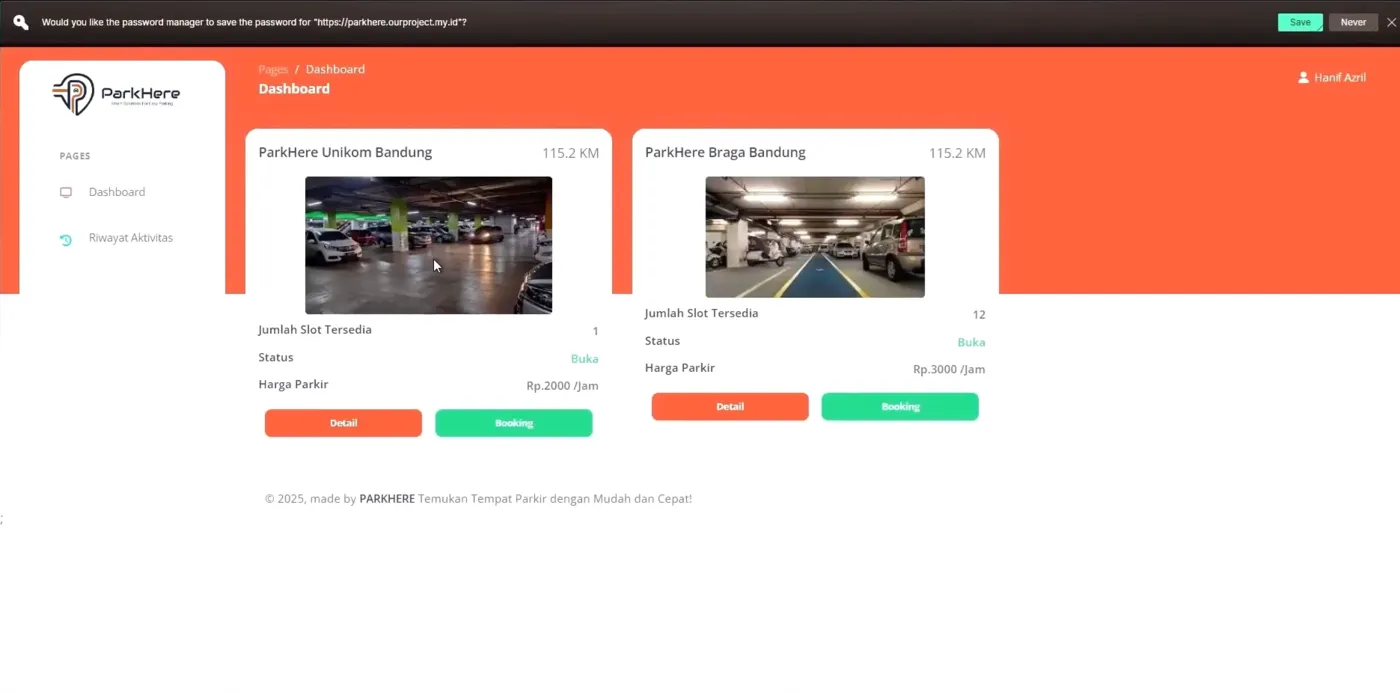Click the Dashboard breadcrumb item
Viewport: 1400px width, 692px height.
(x=335, y=69)
